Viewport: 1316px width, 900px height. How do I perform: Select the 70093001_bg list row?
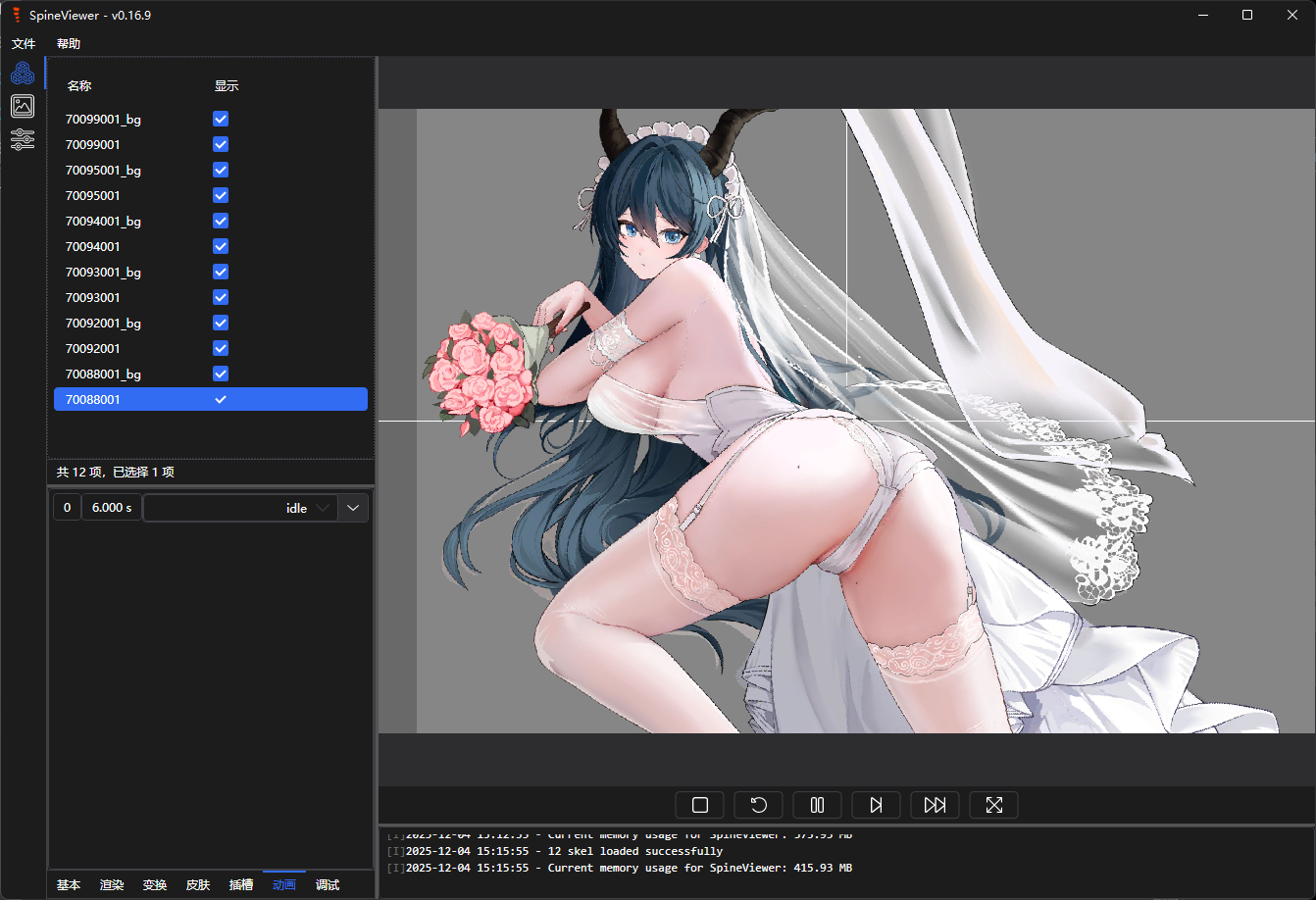point(211,272)
